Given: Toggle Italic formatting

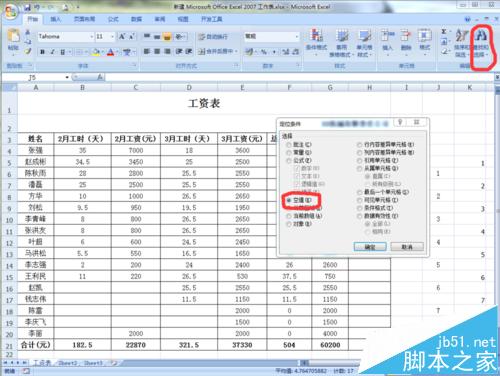Looking at the screenshot, I should point(52,52).
